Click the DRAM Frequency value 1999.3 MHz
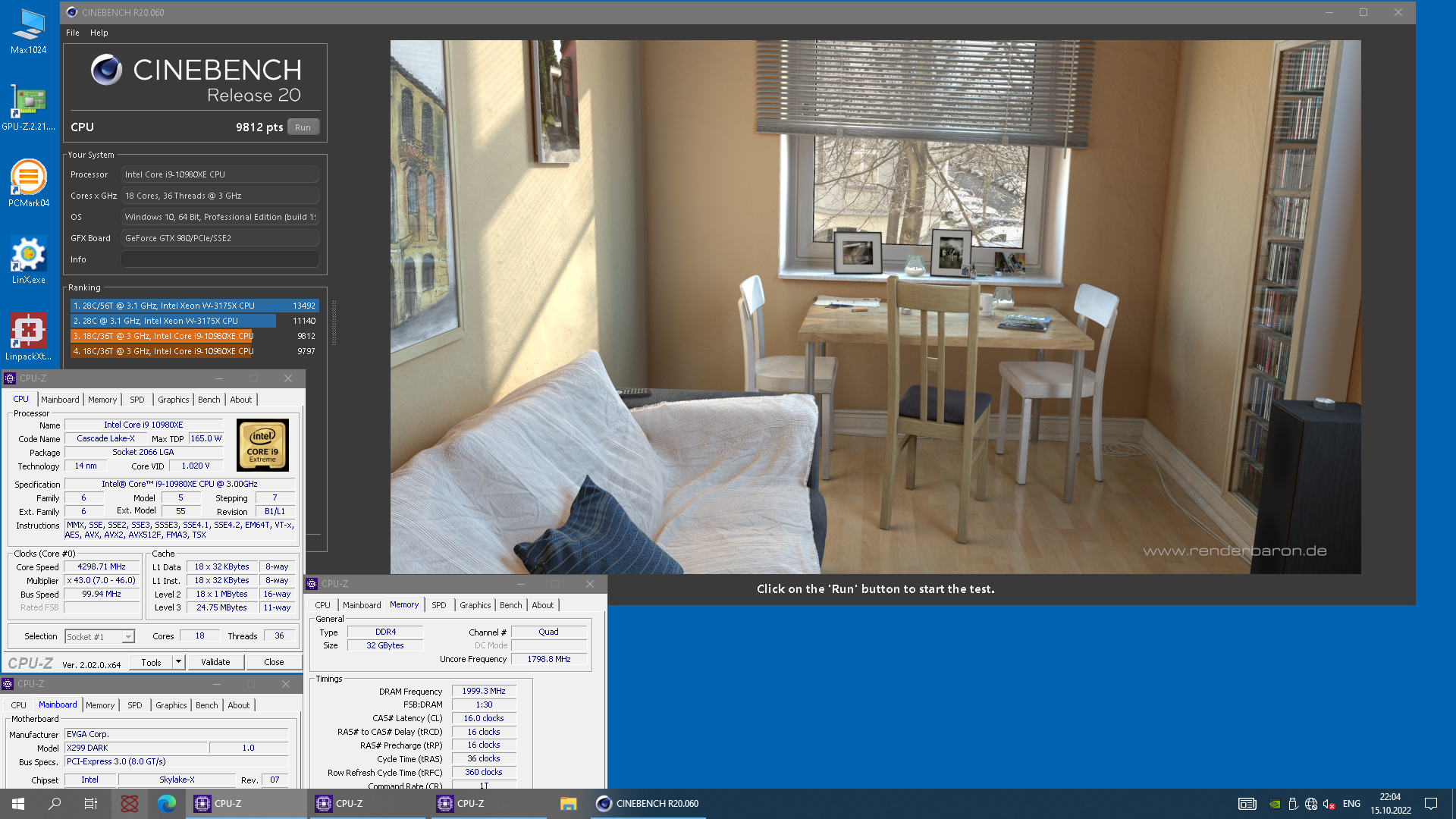Screen dimensions: 1456x819 [484, 691]
